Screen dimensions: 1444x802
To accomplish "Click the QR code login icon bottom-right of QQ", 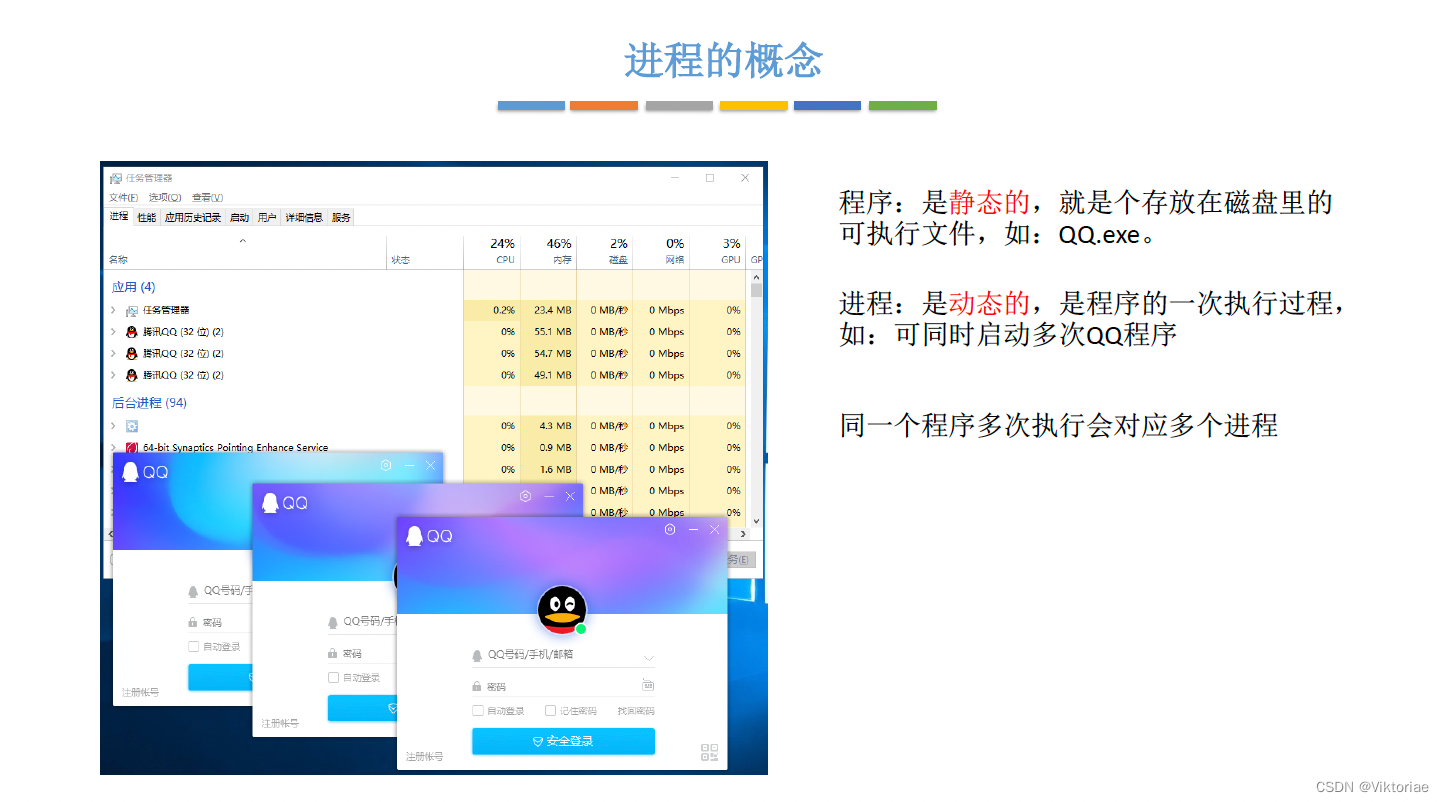I will coord(708,753).
